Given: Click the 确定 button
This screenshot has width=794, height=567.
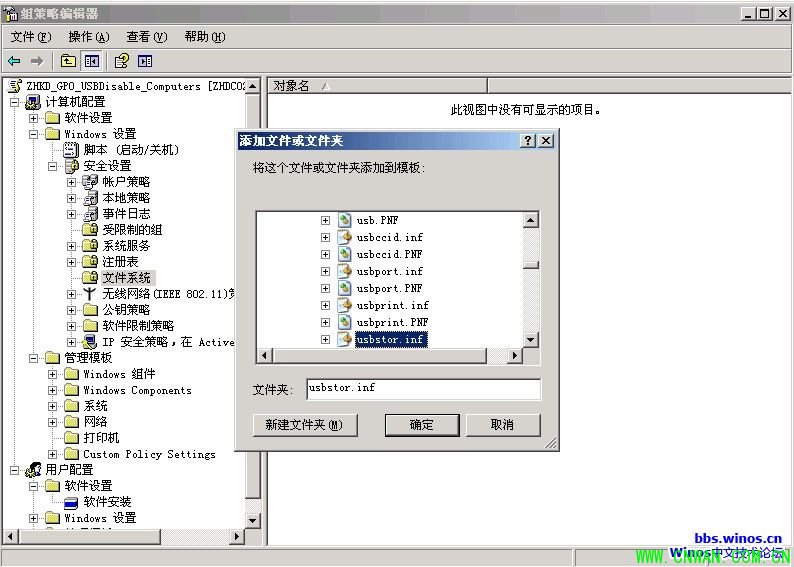Looking at the screenshot, I should (421, 425).
